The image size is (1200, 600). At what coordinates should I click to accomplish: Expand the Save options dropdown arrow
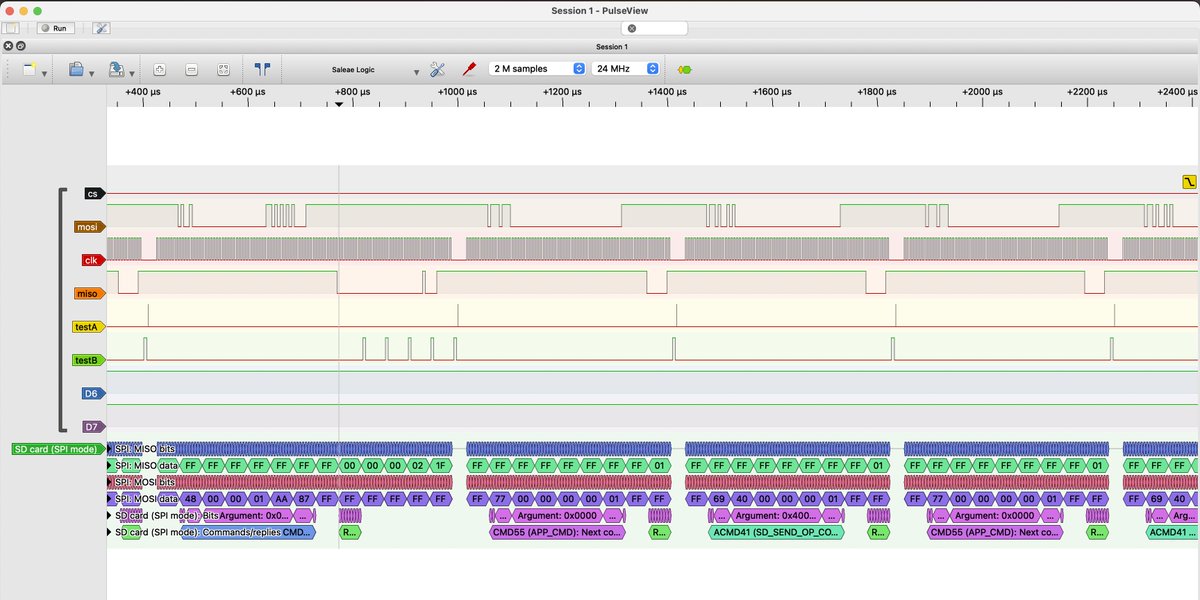131,73
